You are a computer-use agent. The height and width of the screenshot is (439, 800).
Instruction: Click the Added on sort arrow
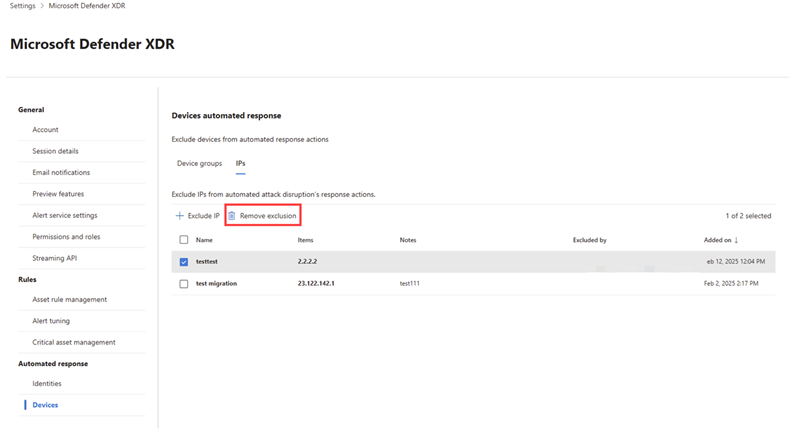pos(736,240)
